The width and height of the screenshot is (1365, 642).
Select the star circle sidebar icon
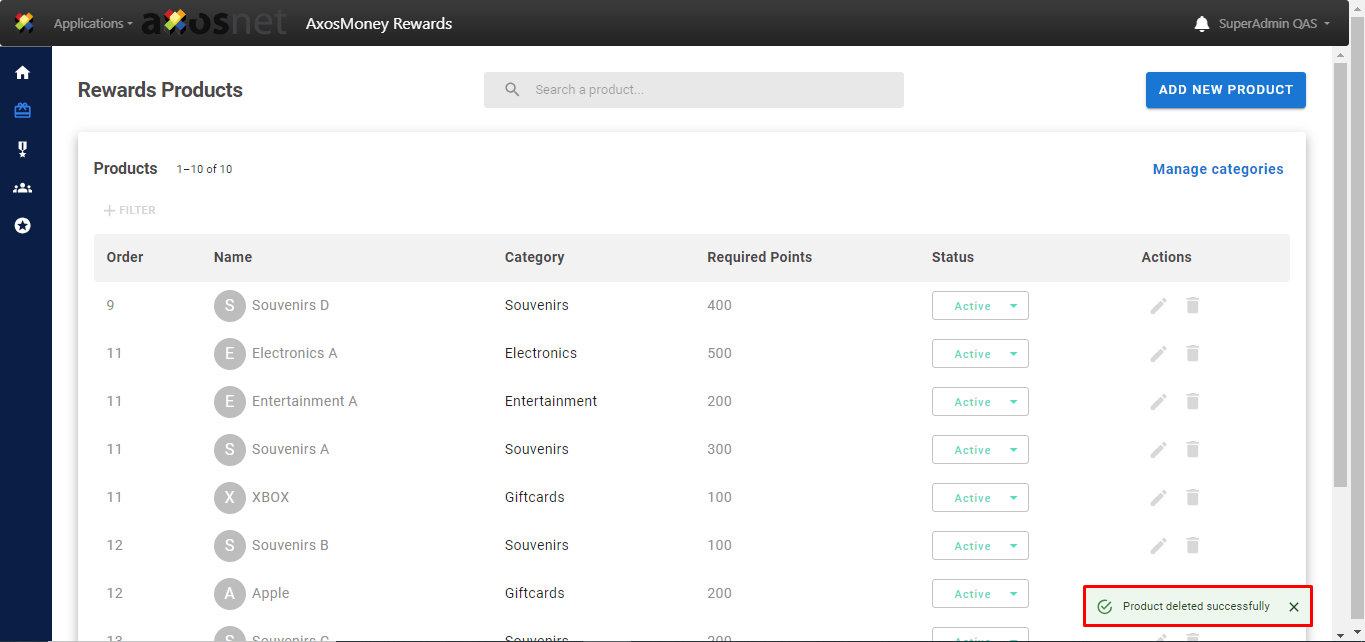[x=22, y=226]
